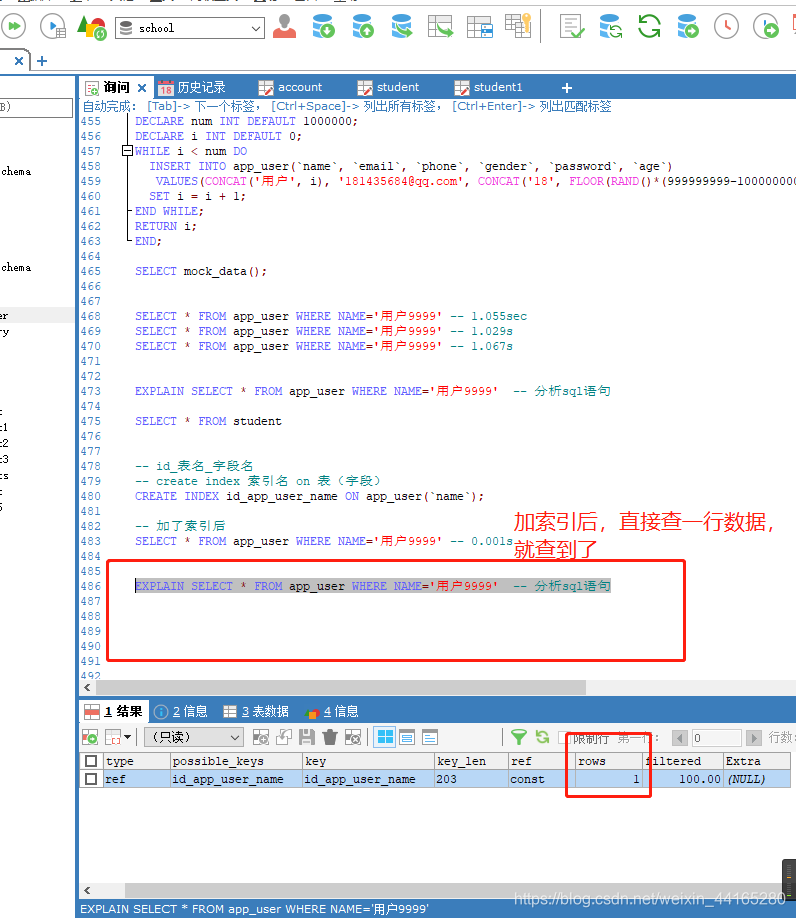Click the next page arrow after row field
This screenshot has height=918, width=796.
(754, 738)
